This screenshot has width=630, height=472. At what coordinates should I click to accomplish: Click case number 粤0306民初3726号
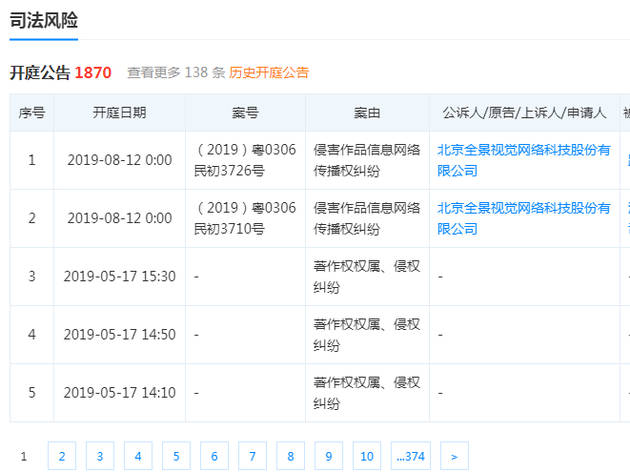pos(245,160)
